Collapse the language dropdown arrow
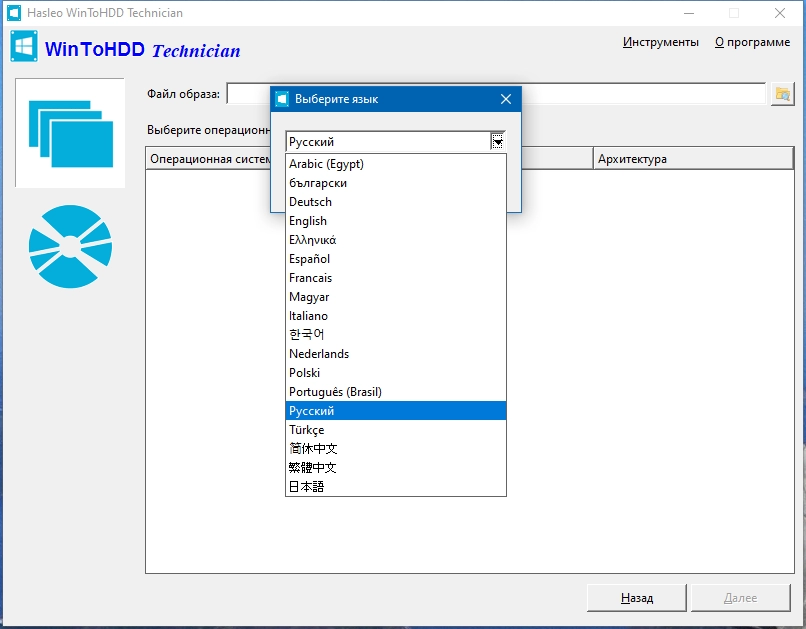The image size is (806, 629). coord(497,141)
